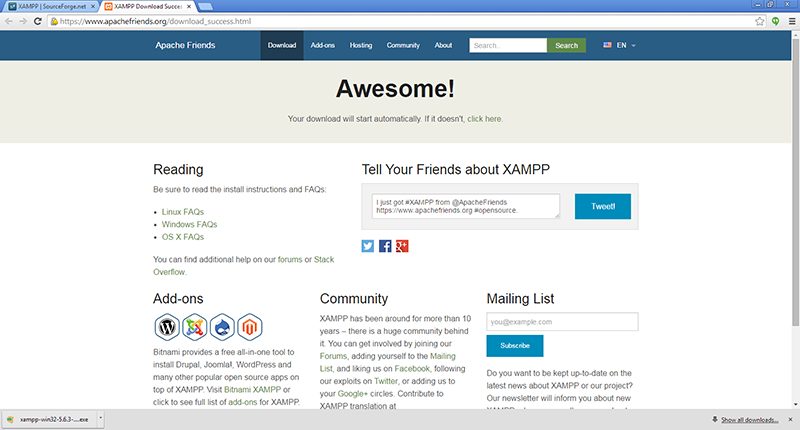Share via the Google+ icon
Image resolution: width=800 pixels, height=430 pixels.
[x=402, y=246]
